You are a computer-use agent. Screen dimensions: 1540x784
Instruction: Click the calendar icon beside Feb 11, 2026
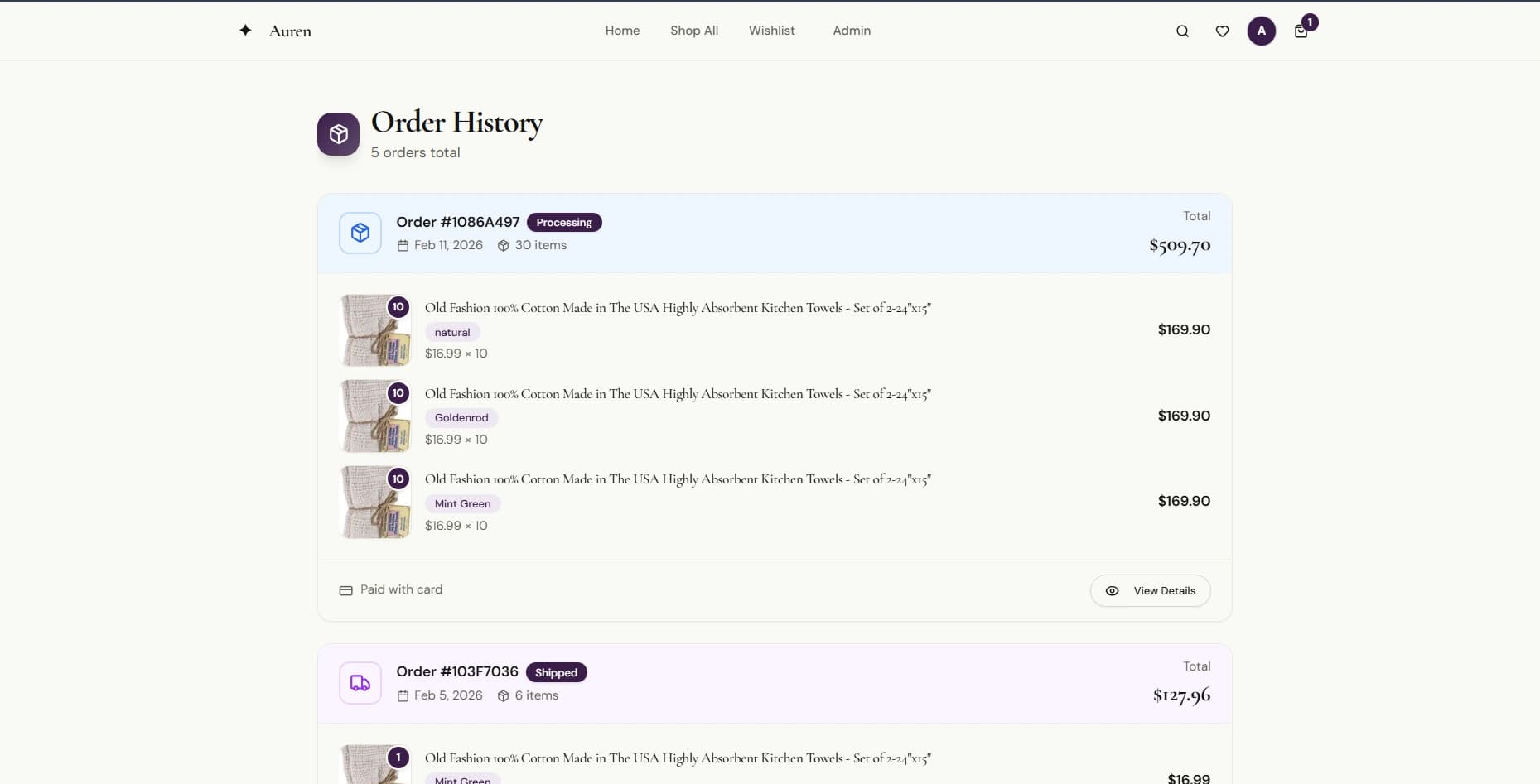403,245
